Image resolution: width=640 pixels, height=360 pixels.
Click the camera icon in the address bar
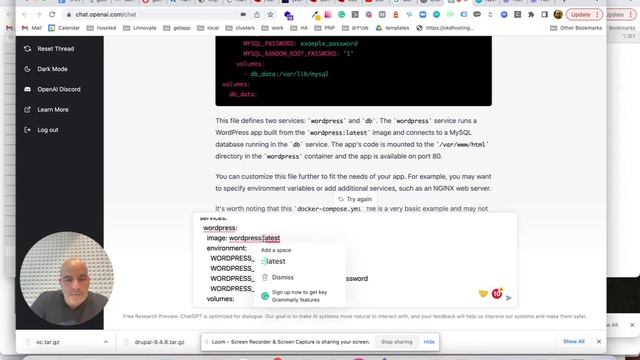(243, 14)
